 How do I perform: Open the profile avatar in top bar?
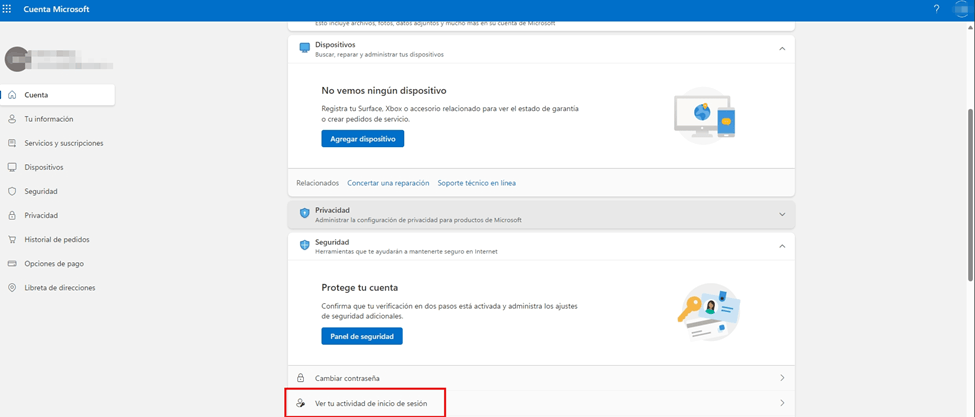coord(963,9)
